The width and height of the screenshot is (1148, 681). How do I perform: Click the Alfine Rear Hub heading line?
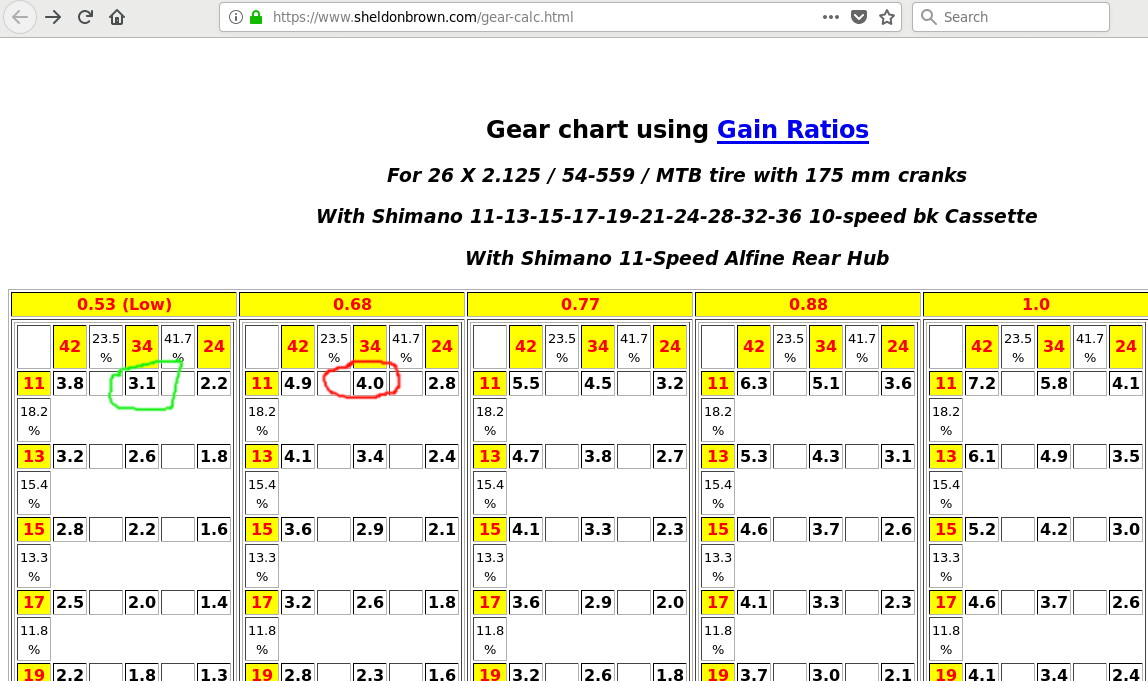click(676, 258)
